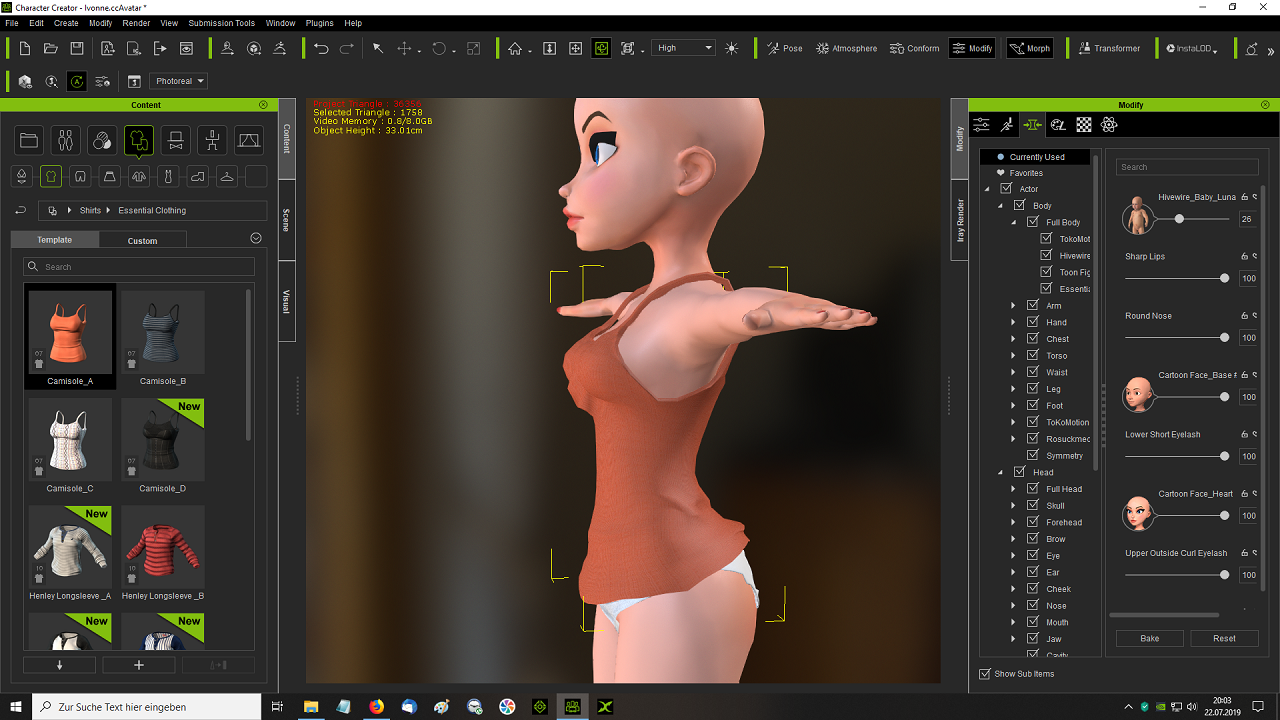Open the Skin makeup circles category
The width and height of the screenshot is (1280, 720).
click(102, 140)
